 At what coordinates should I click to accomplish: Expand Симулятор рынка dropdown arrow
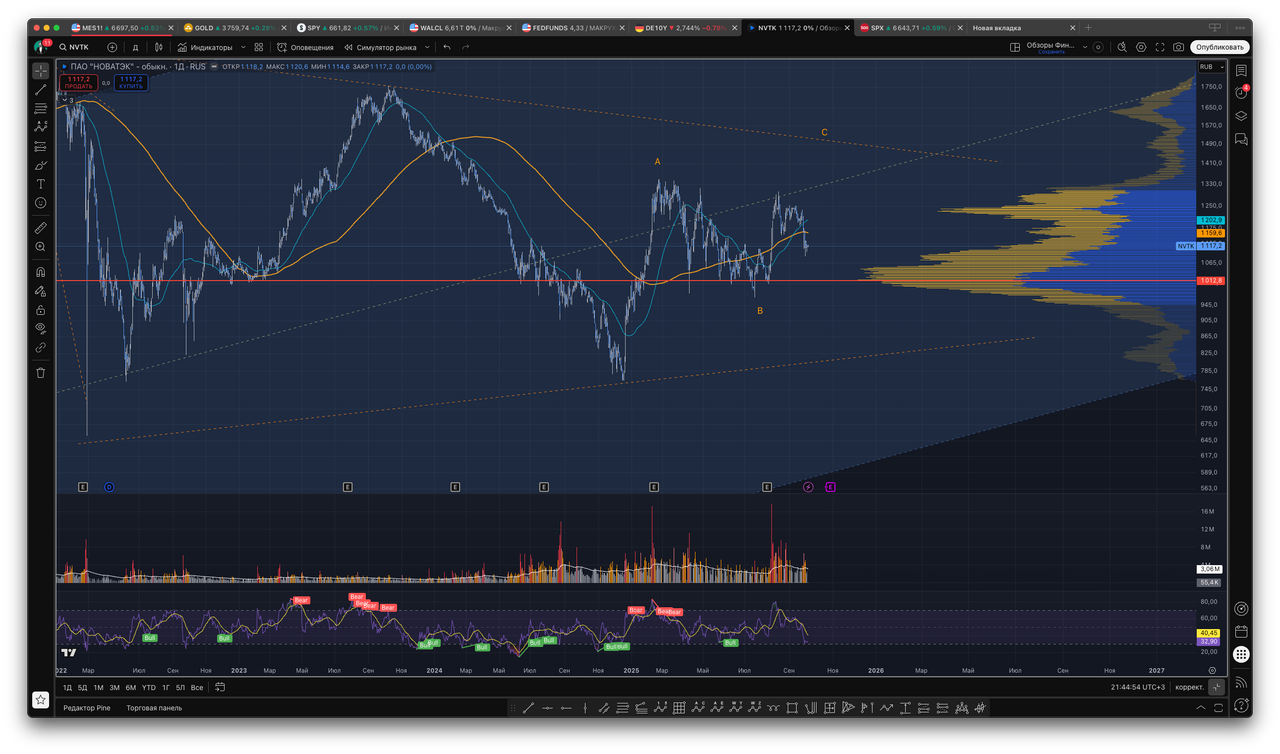point(427,47)
